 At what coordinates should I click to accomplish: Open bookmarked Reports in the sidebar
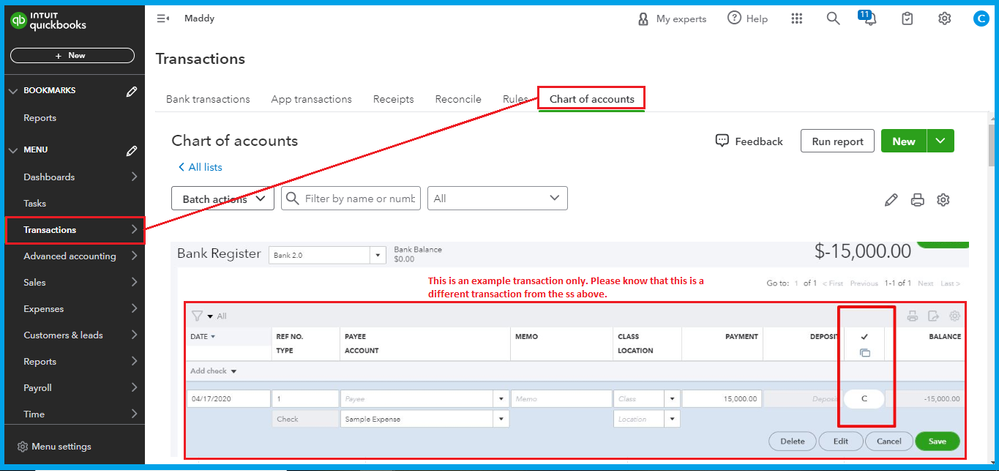[x=40, y=118]
